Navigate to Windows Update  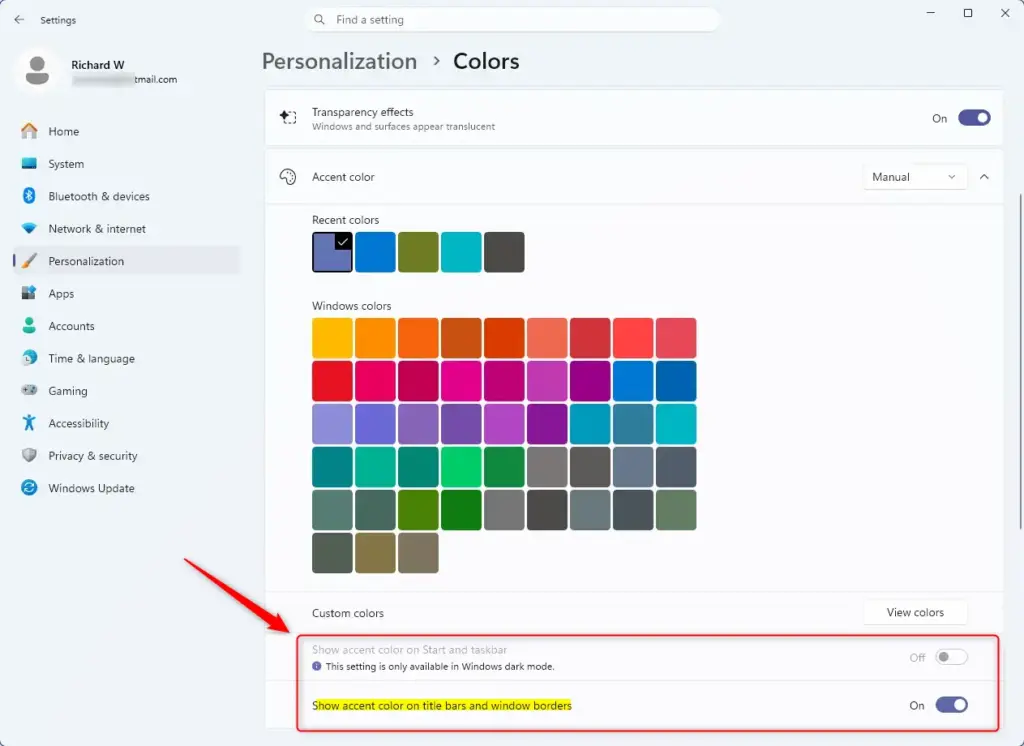pos(127,488)
